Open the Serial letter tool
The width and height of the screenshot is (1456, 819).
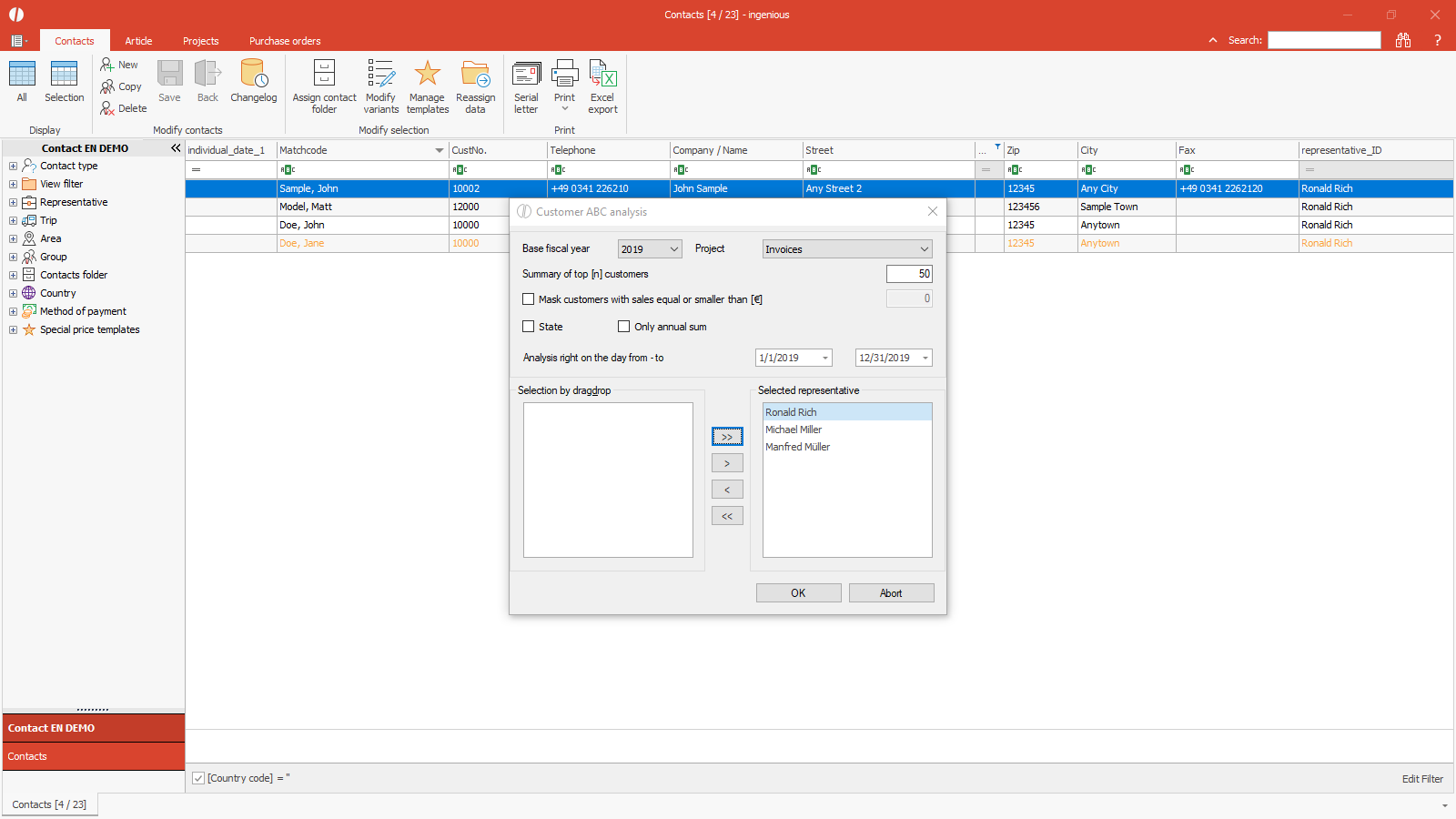(x=526, y=75)
